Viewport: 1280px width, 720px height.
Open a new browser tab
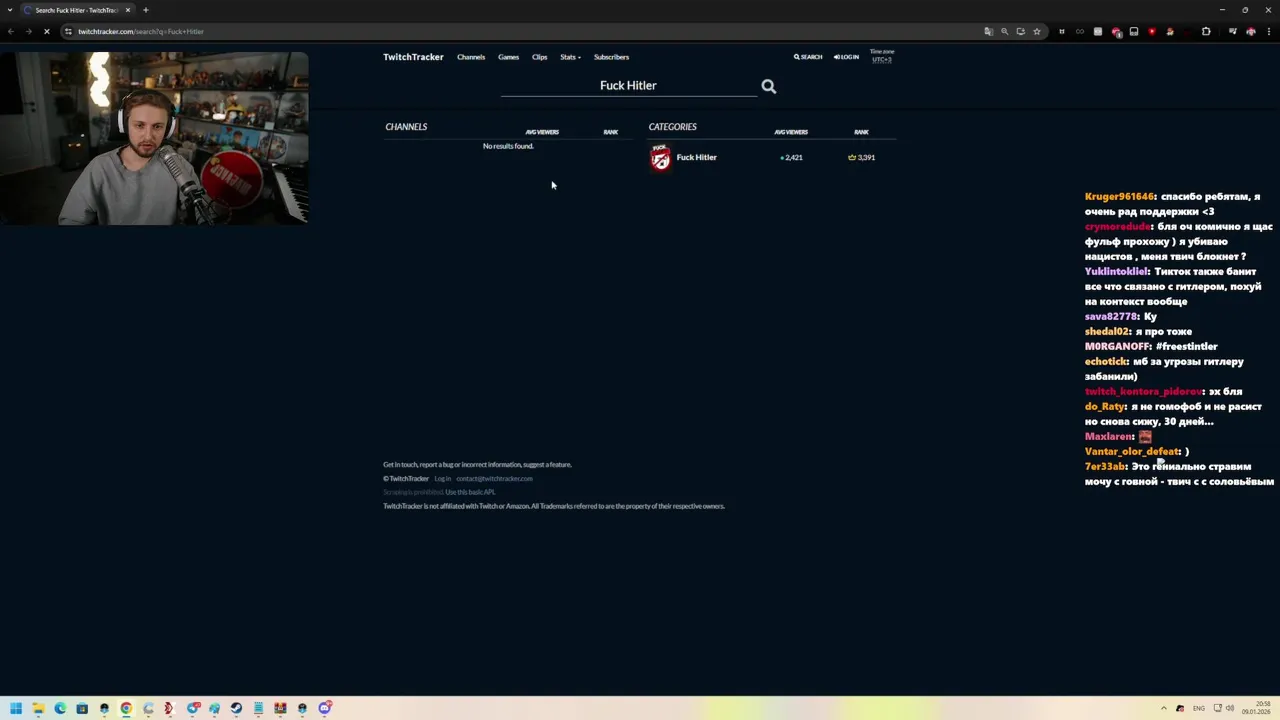[146, 10]
